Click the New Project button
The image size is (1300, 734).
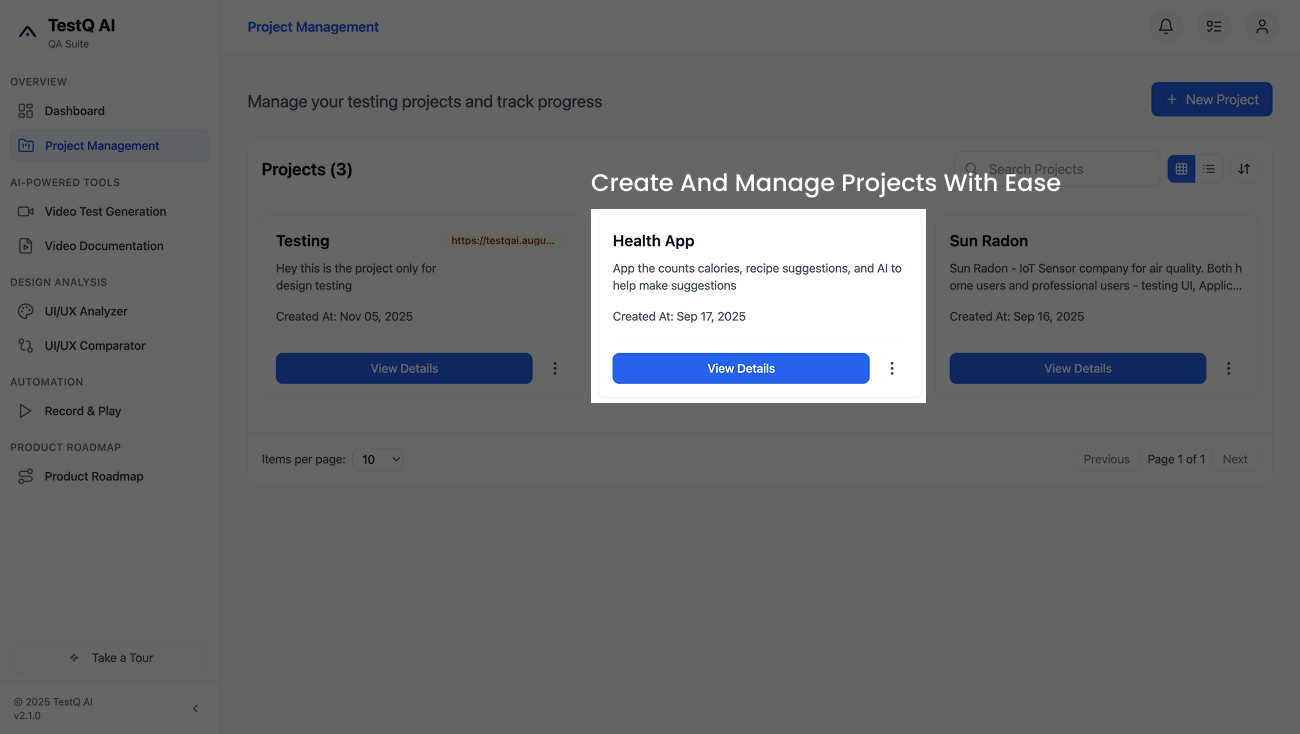pos(1211,99)
